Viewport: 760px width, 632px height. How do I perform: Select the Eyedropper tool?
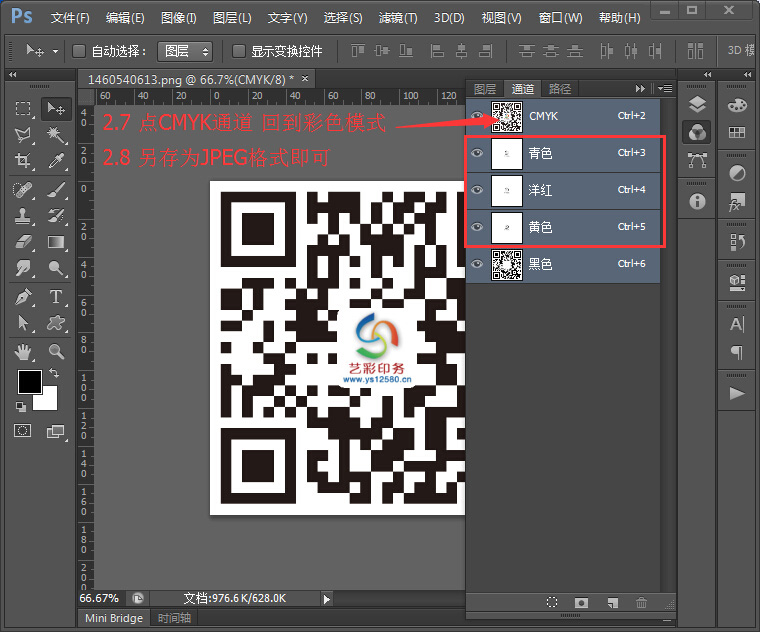click(x=56, y=161)
